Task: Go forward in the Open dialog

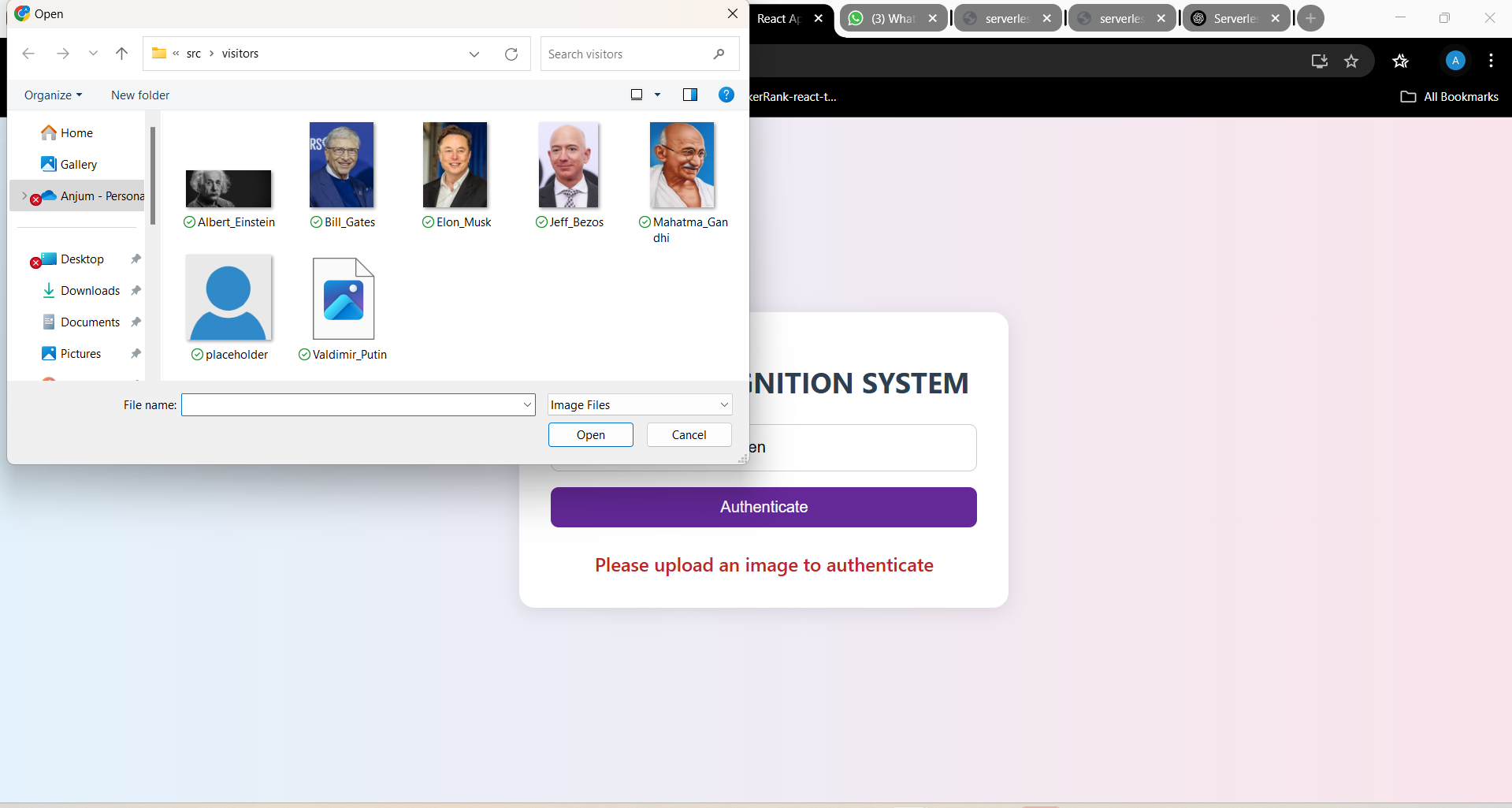Action: [63, 54]
